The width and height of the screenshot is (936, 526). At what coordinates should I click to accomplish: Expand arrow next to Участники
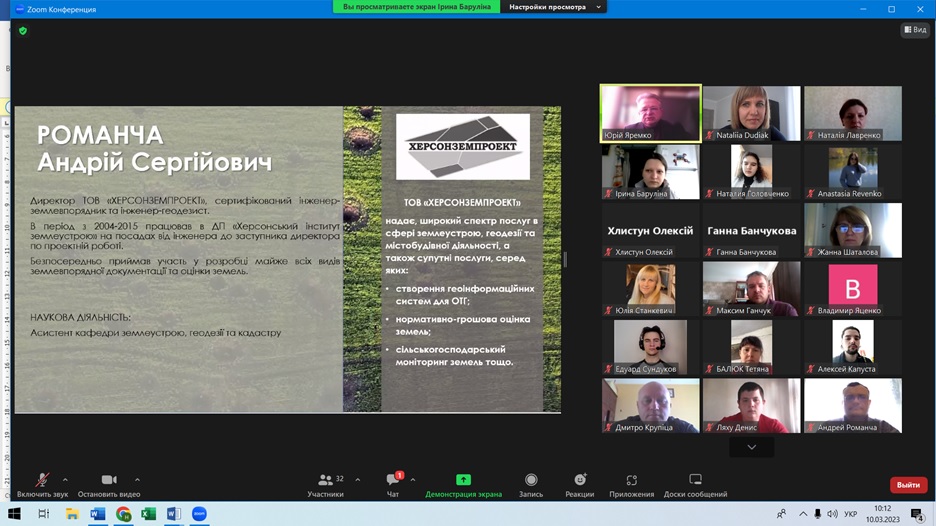click(358, 479)
